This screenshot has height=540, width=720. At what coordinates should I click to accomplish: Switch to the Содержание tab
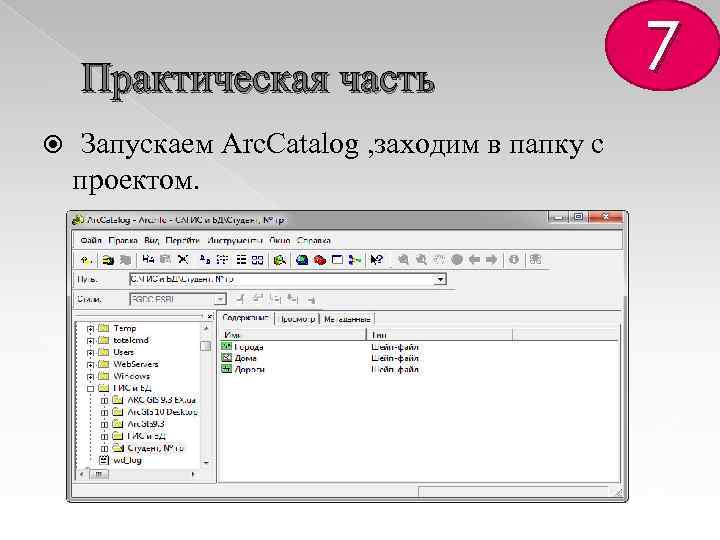pyautogui.click(x=246, y=318)
